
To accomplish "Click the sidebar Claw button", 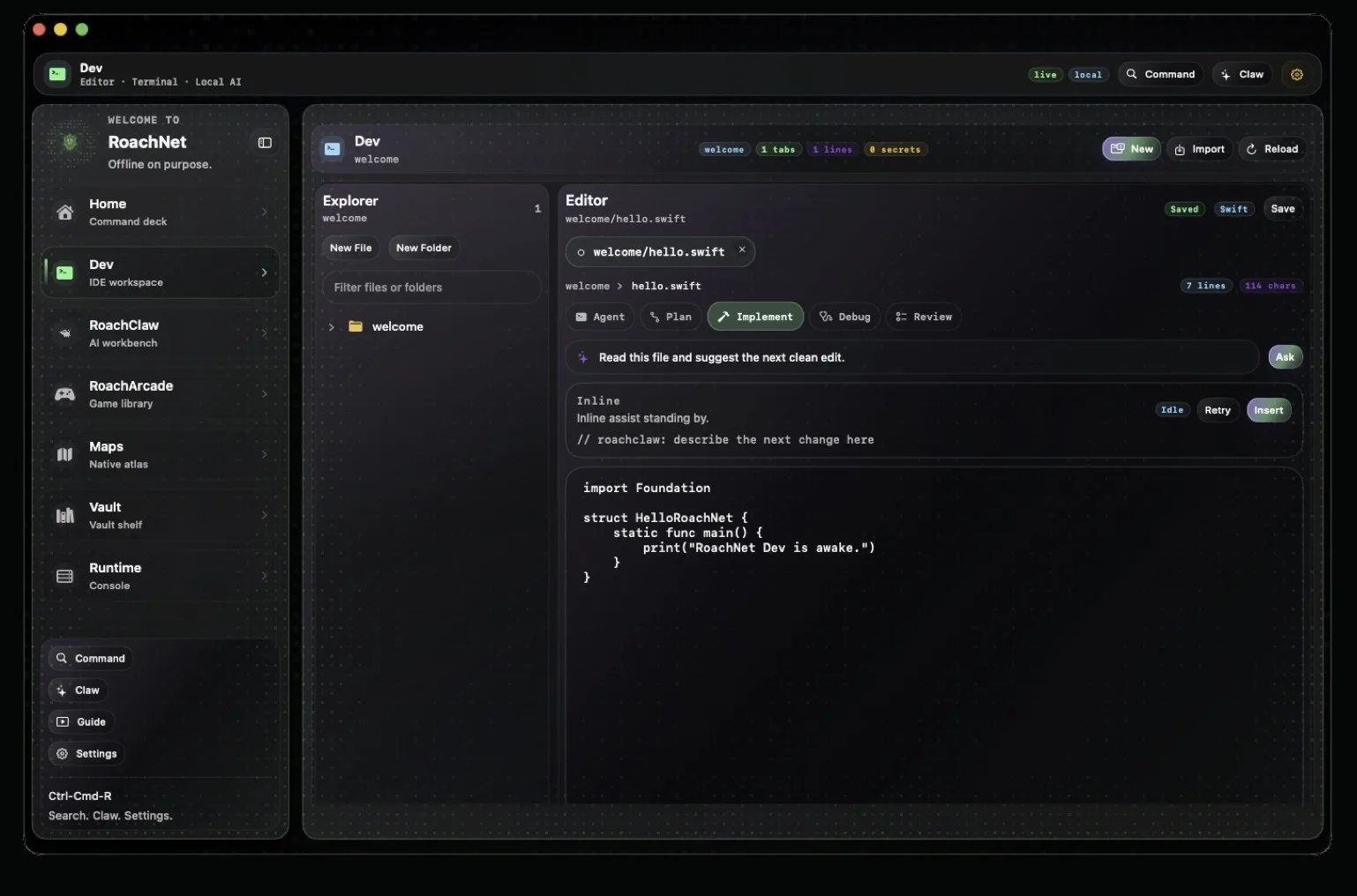I will (x=78, y=691).
